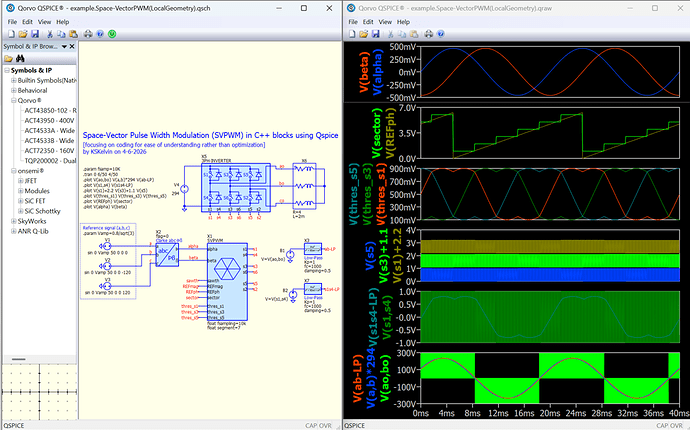Expand the ANR Q-Lib tree node
Image resolution: width=690 pixels, height=430 pixels.
pos(14,231)
